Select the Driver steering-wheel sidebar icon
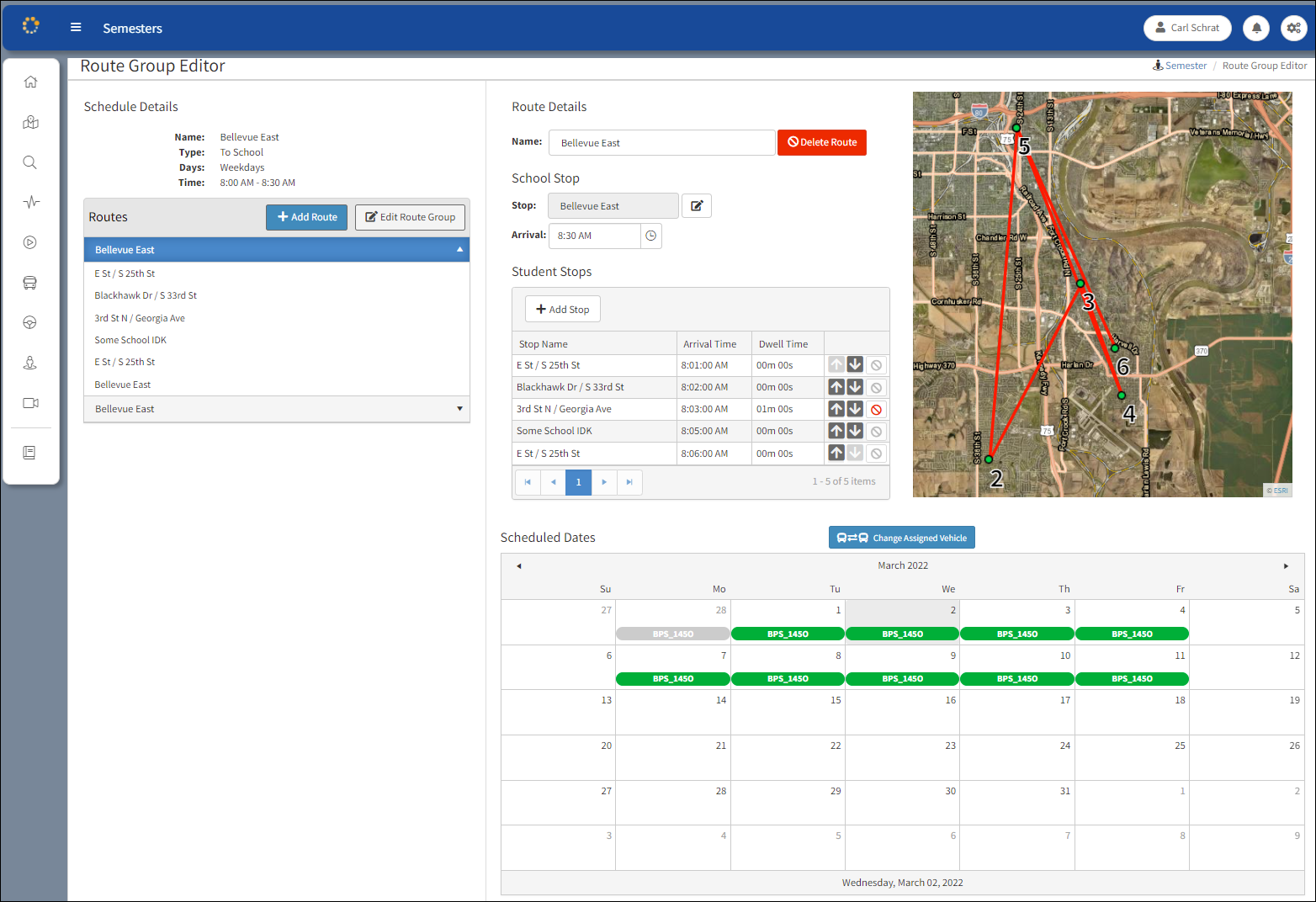The image size is (1316, 902). (30, 322)
